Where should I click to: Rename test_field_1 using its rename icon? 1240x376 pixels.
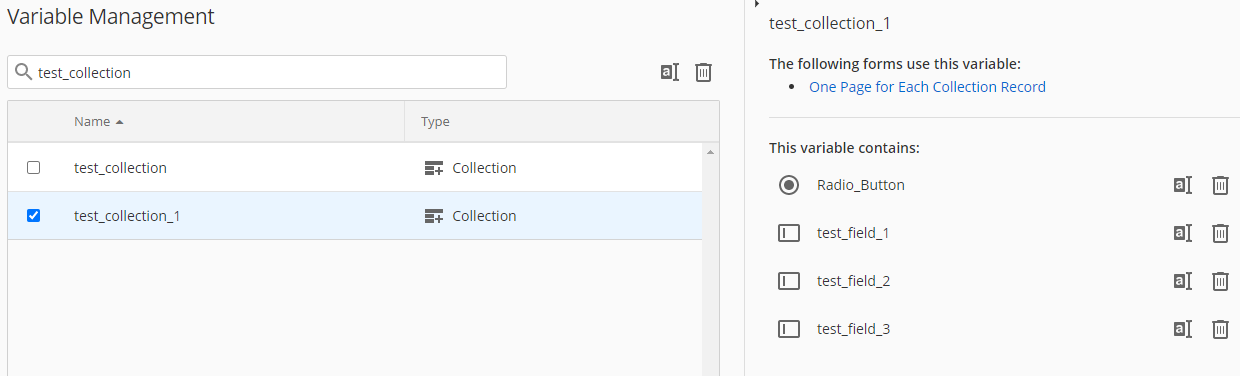point(1182,233)
